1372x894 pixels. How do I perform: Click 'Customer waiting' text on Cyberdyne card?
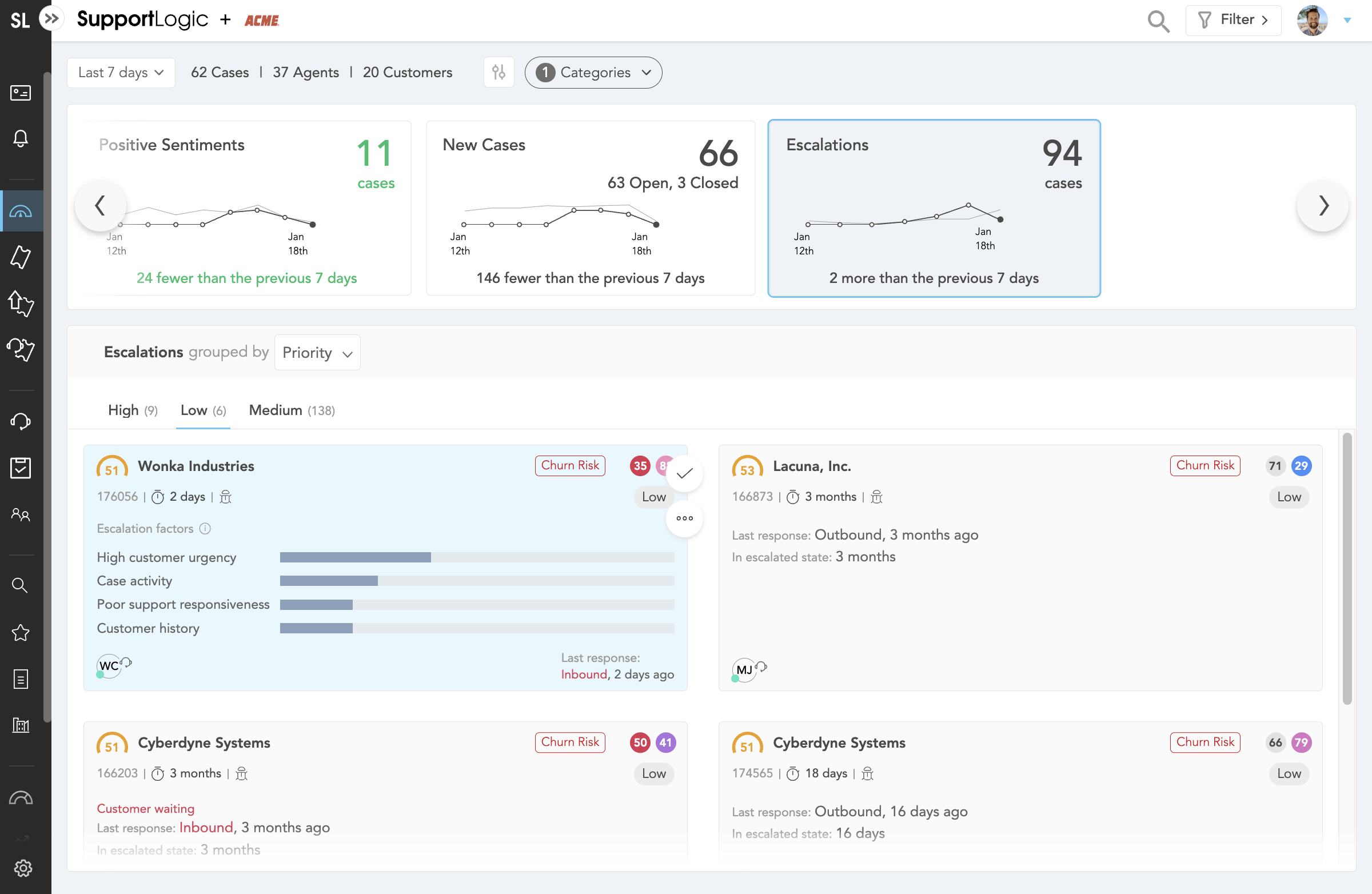[x=146, y=808]
